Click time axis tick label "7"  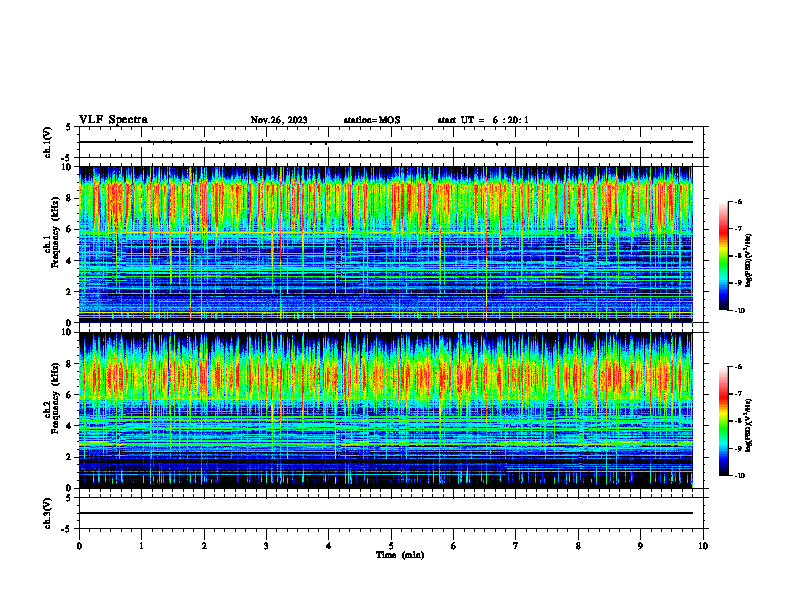(516, 546)
